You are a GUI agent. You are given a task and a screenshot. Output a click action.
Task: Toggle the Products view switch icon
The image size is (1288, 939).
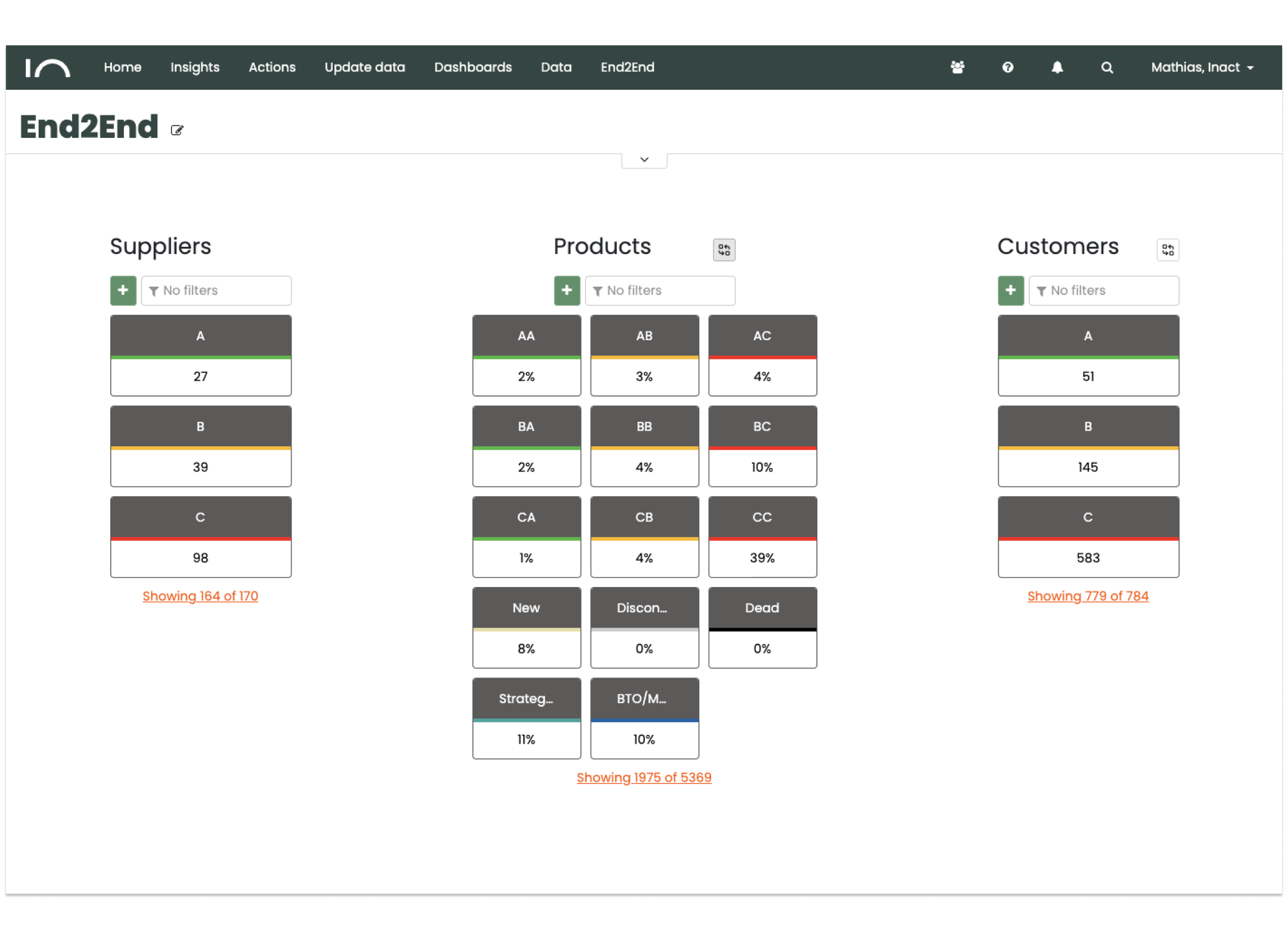724,250
